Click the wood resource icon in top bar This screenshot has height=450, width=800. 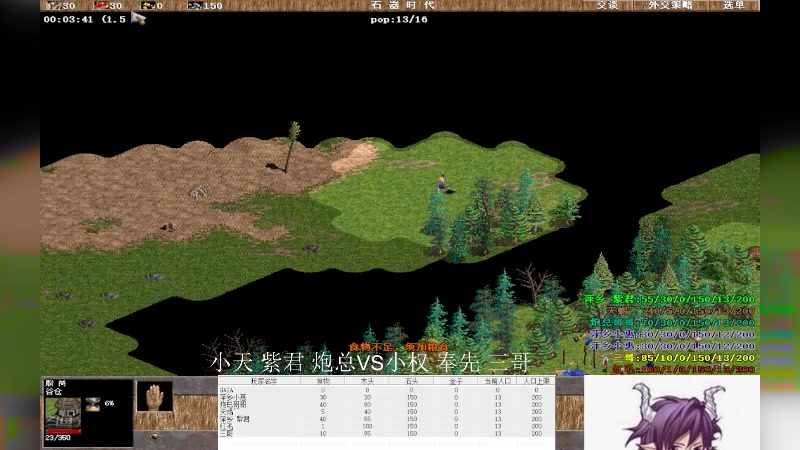(54, 6)
